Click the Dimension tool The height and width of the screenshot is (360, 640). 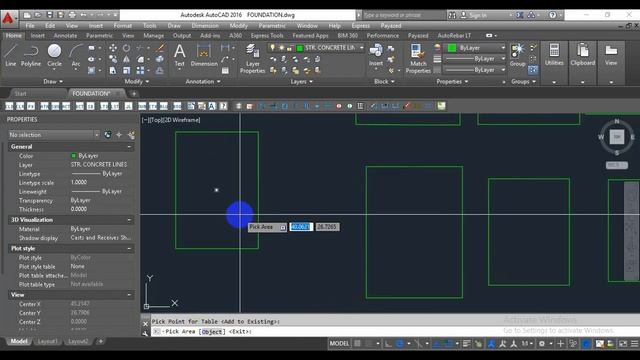[204, 55]
